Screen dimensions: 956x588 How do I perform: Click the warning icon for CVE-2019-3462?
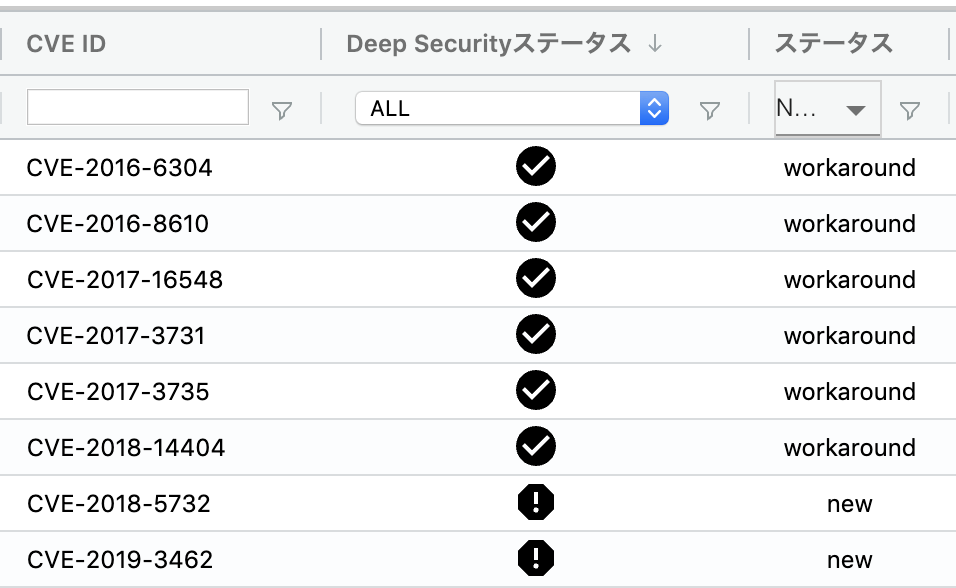click(536, 558)
